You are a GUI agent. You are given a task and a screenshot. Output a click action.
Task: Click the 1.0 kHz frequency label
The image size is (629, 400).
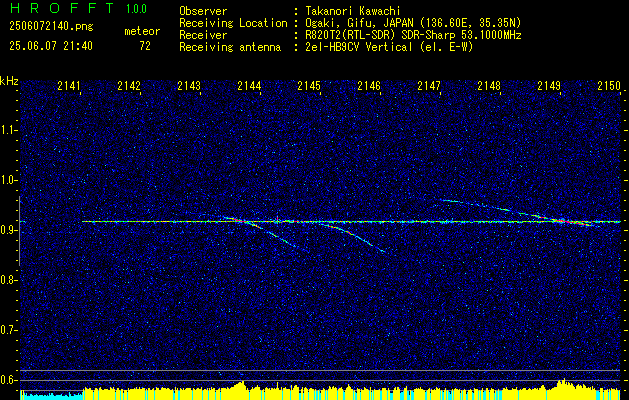pyautogui.click(x=9, y=180)
